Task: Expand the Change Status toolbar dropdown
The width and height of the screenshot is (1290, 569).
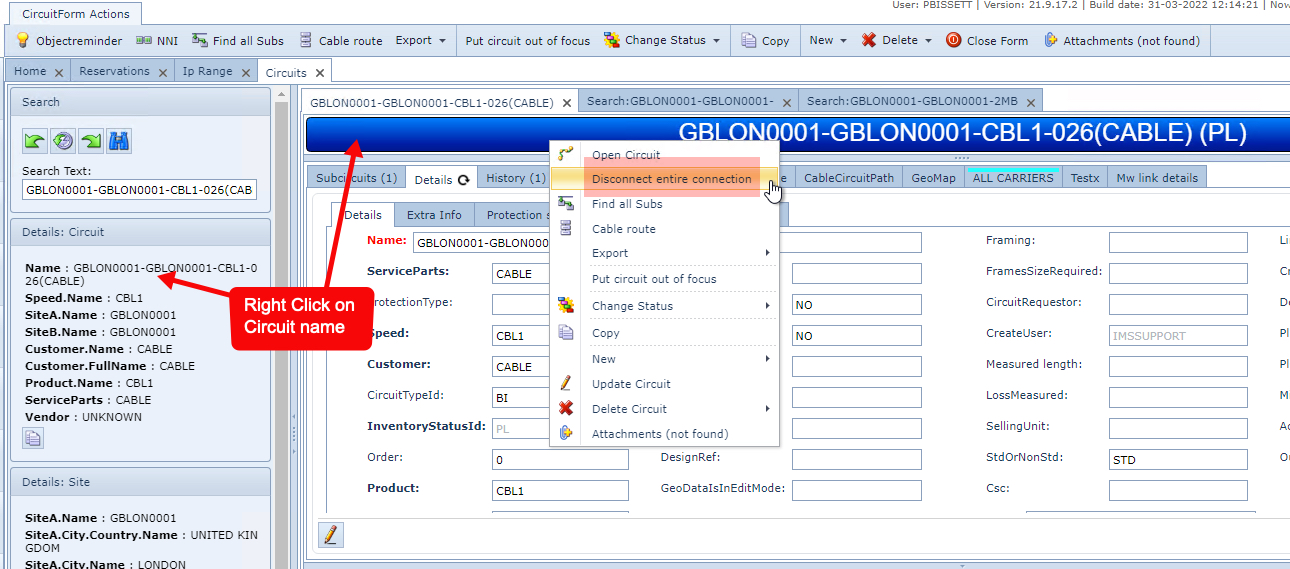Action: [662, 41]
